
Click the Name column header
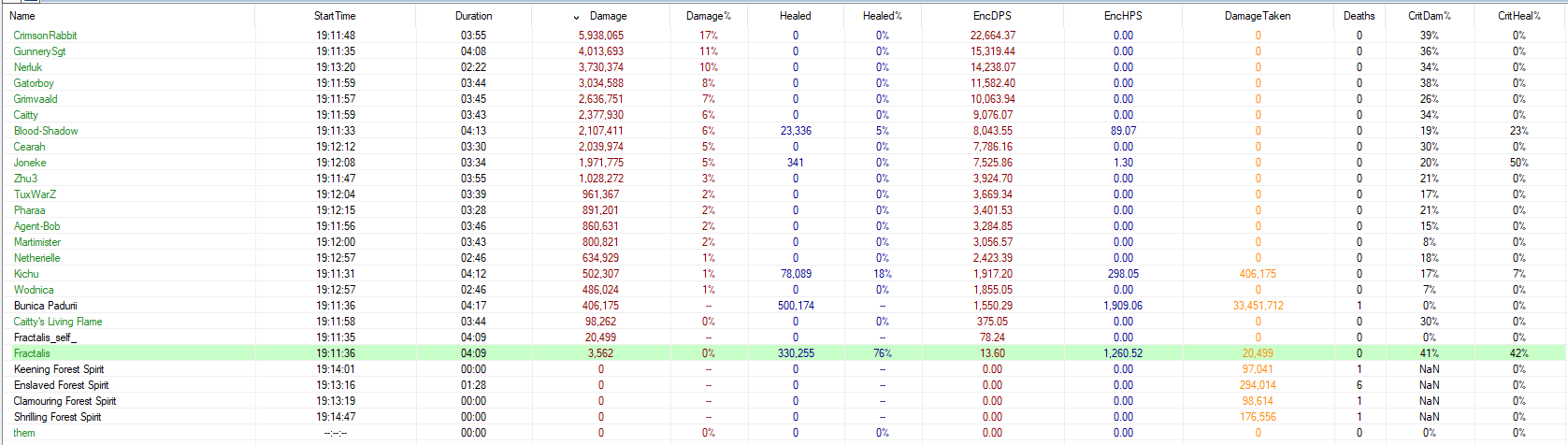(22, 16)
